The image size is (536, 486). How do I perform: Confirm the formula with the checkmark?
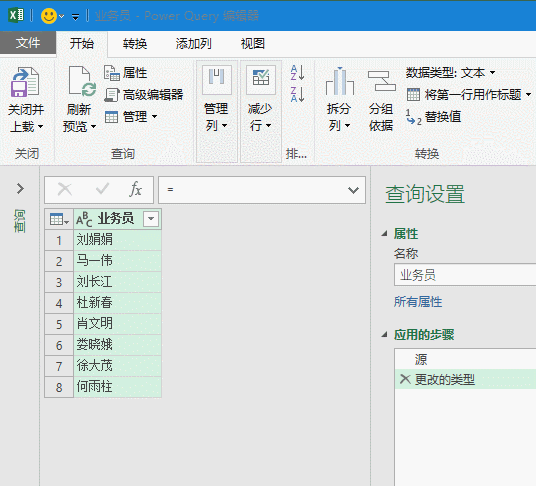pyautogui.click(x=102, y=189)
